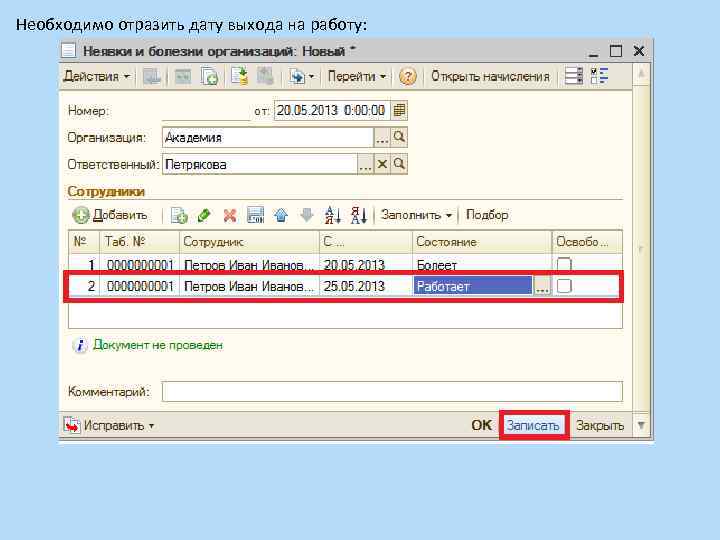Image resolution: width=720 pixels, height=540 pixels.
Task: Click the finish editing save icon
Action: [255, 215]
